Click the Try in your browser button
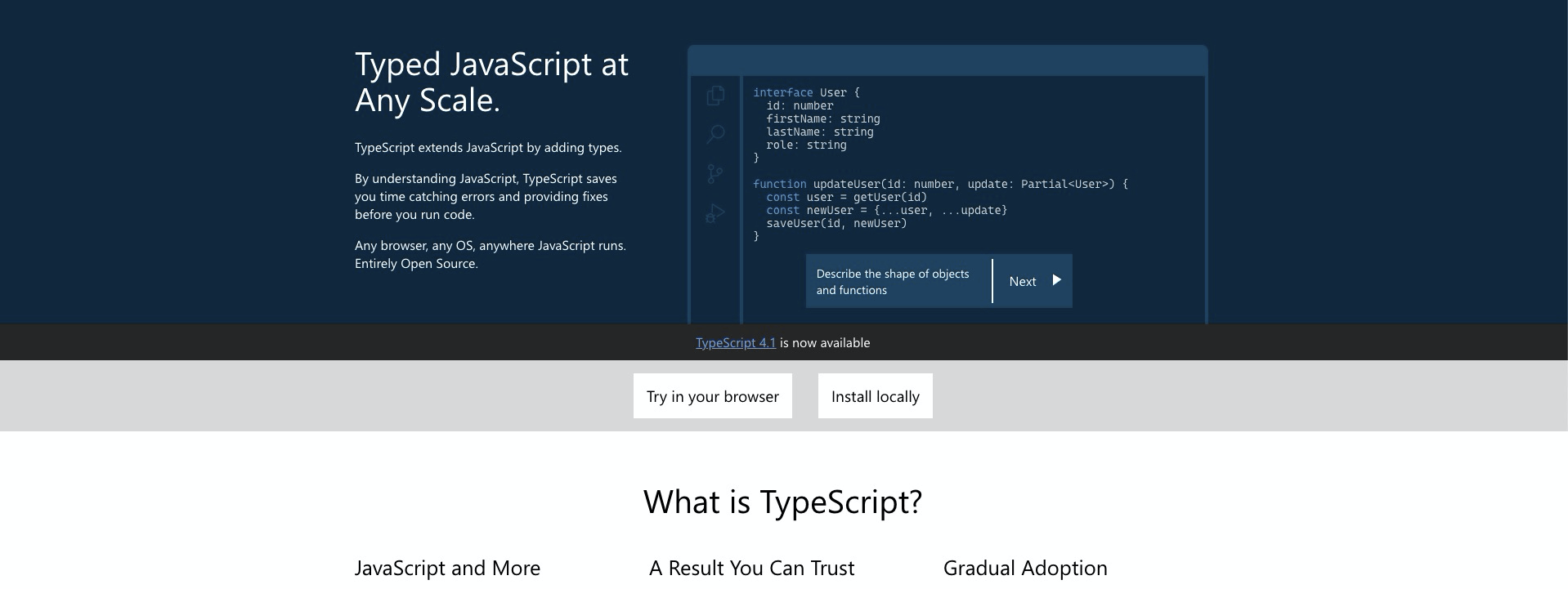The width and height of the screenshot is (1568, 589). coord(713,396)
